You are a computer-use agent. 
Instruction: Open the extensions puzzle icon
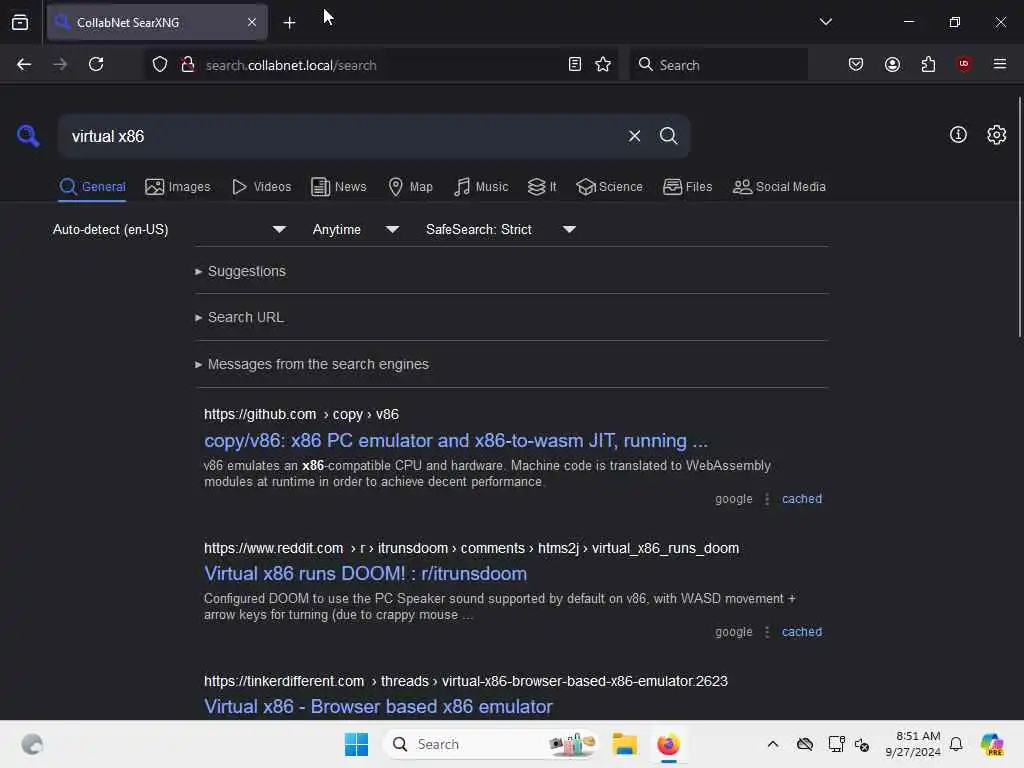pos(928,64)
